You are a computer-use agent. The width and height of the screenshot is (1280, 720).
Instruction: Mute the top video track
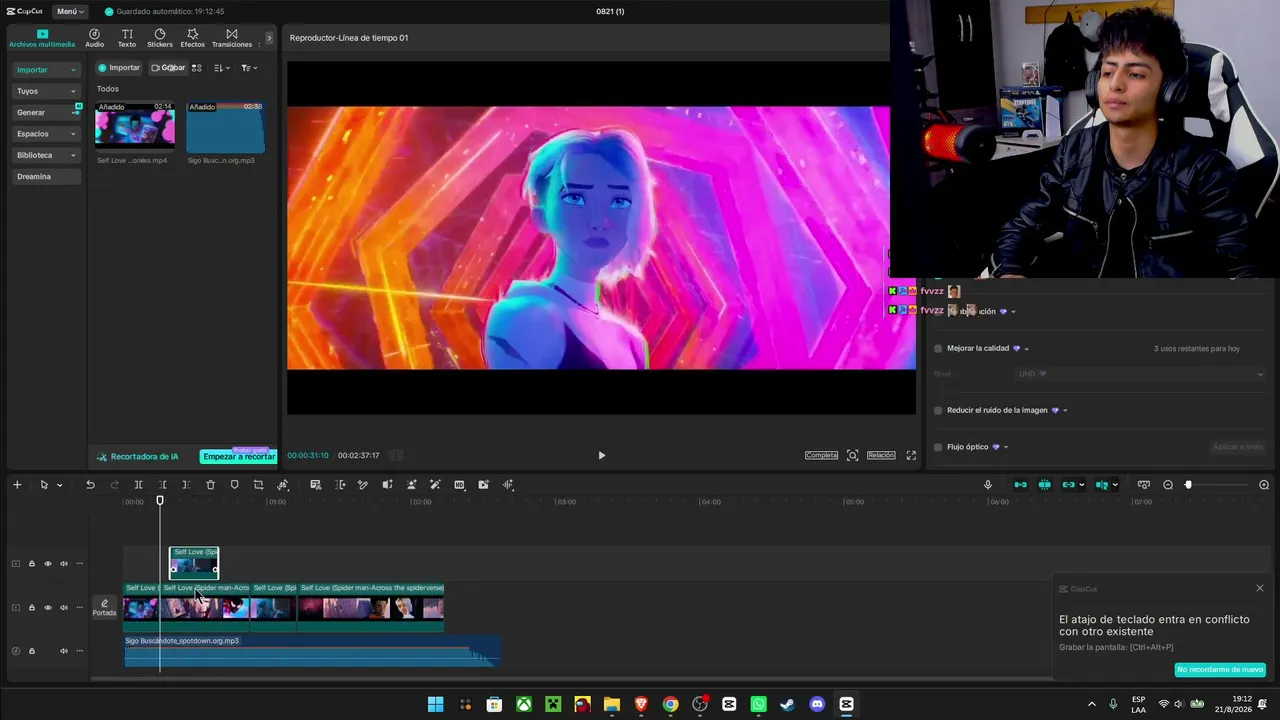(64, 564)
